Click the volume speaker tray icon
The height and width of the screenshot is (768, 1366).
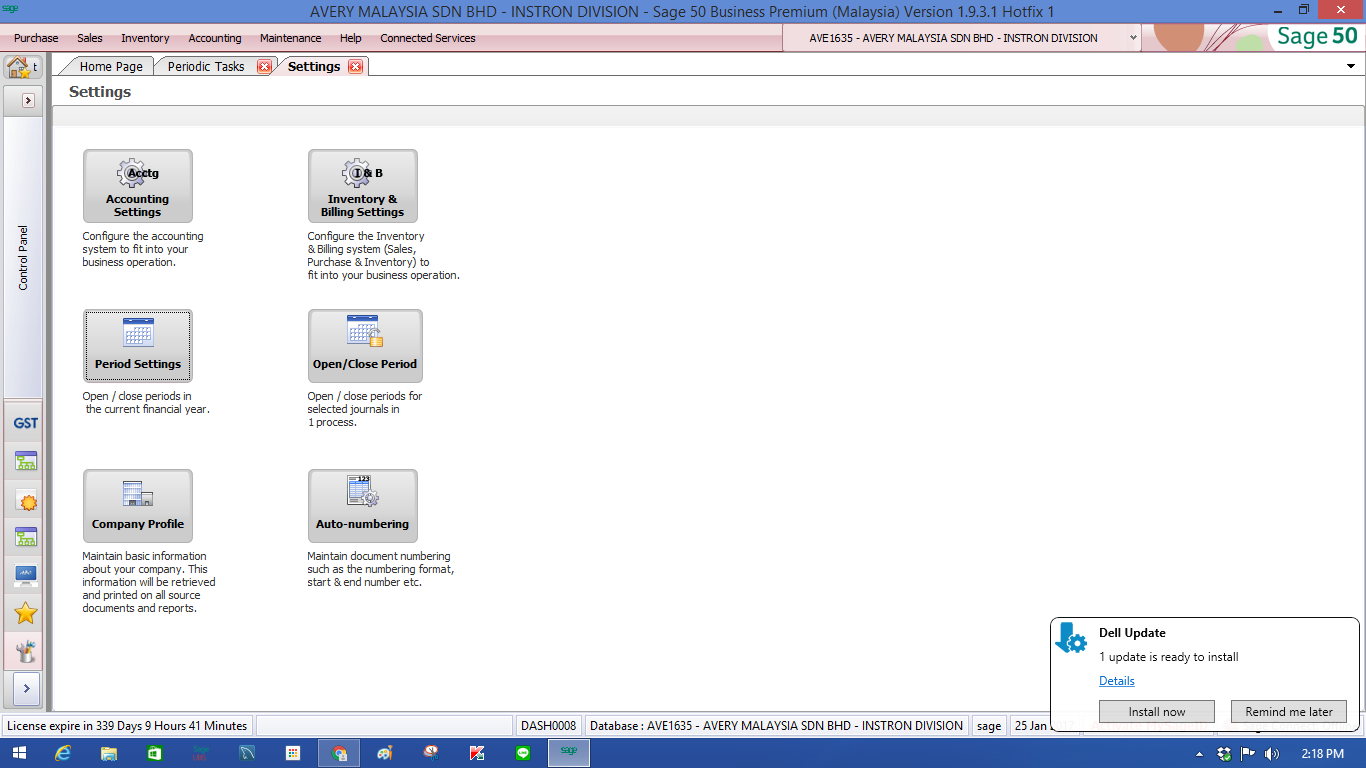pos(1272,753)
